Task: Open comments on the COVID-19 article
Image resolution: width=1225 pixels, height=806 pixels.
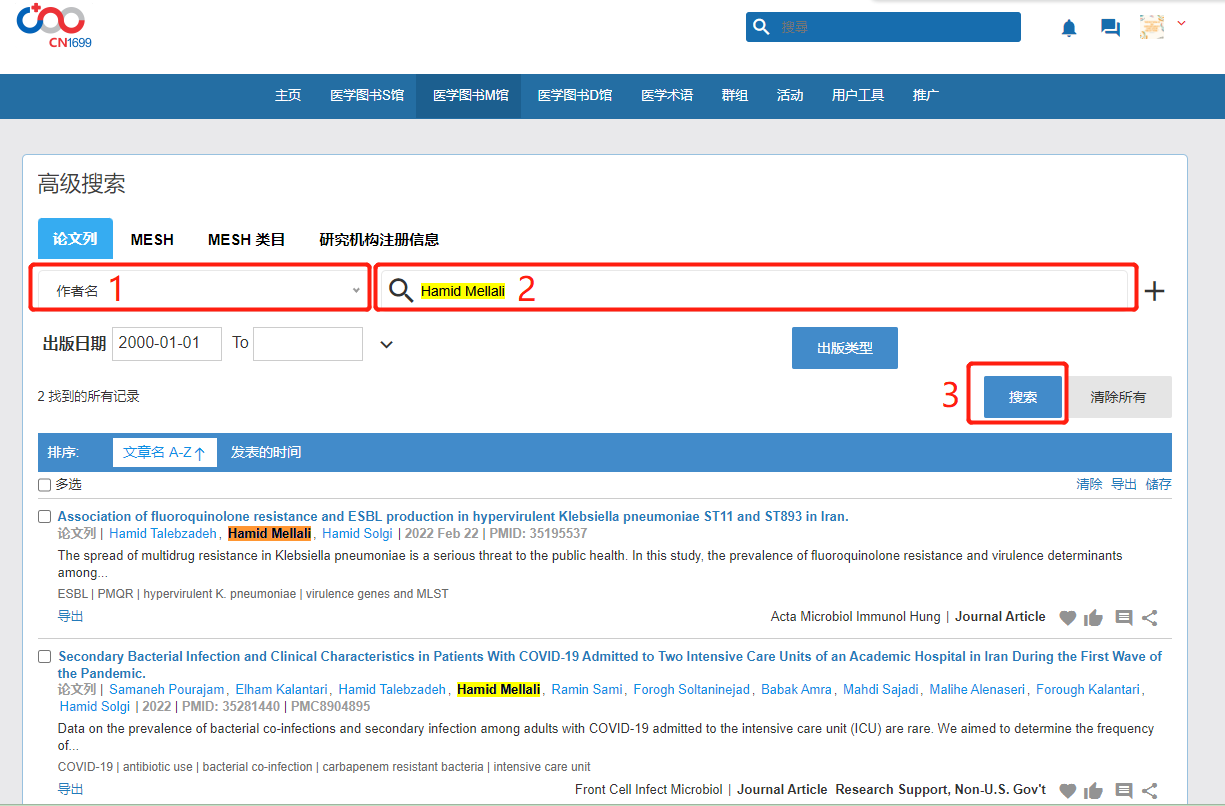Action: (1123, 790)
